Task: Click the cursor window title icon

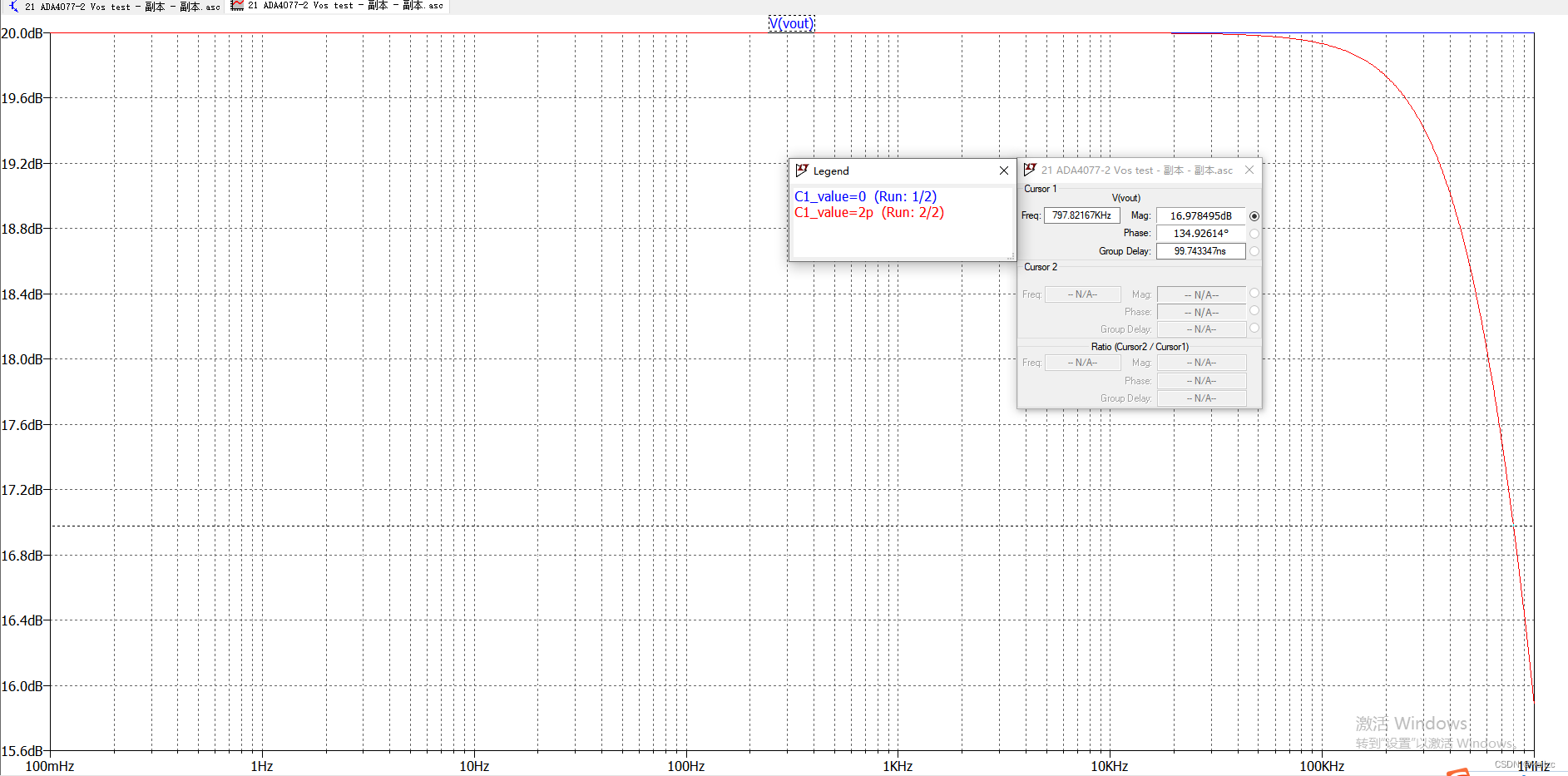Action: [1030, 170]
